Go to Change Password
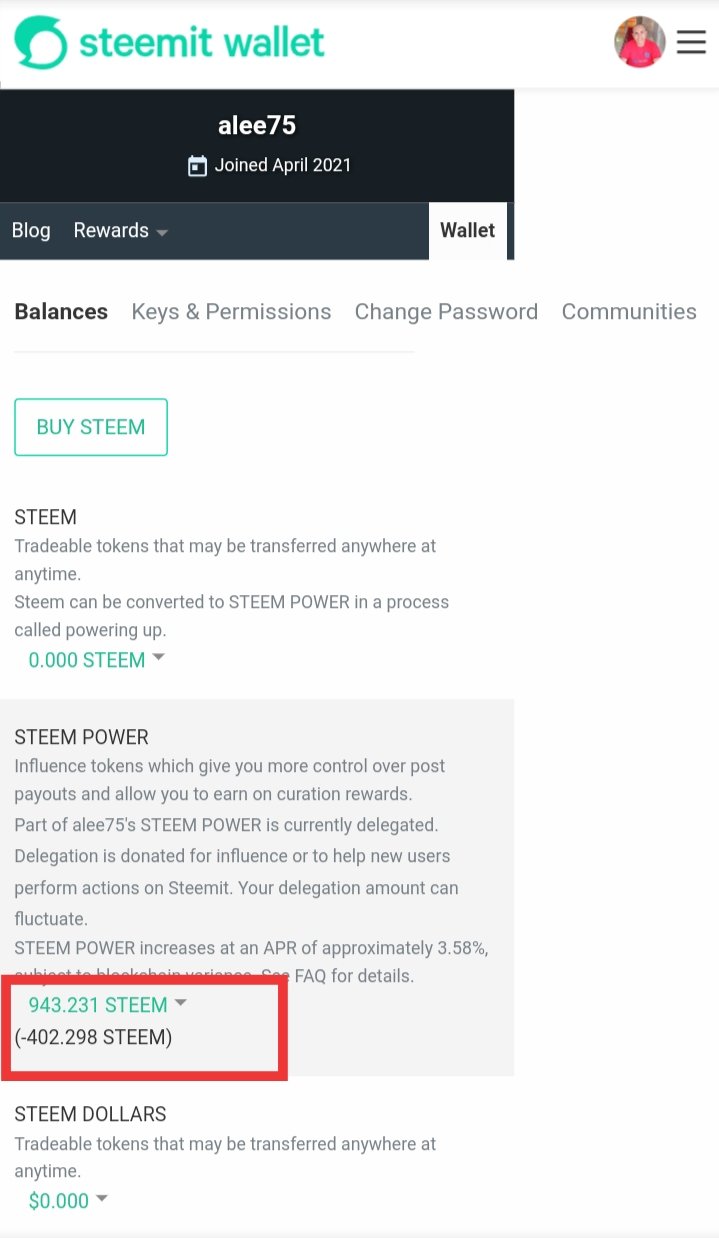 click(446, 312)
